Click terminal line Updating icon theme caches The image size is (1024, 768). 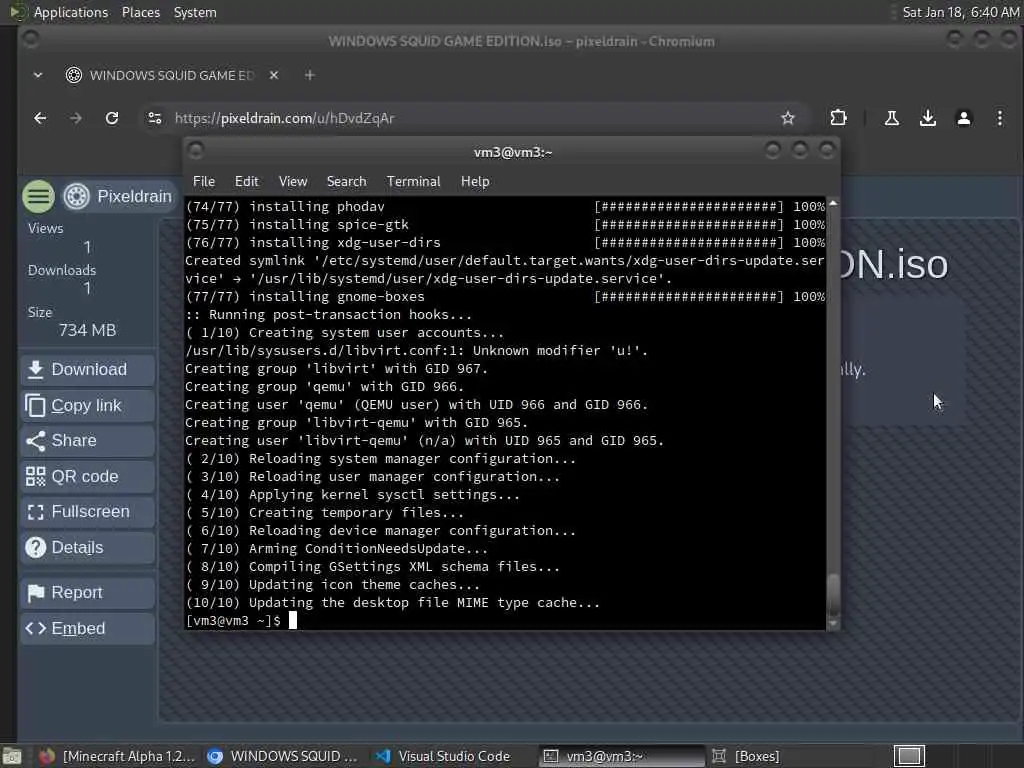[x=332, y=584]
